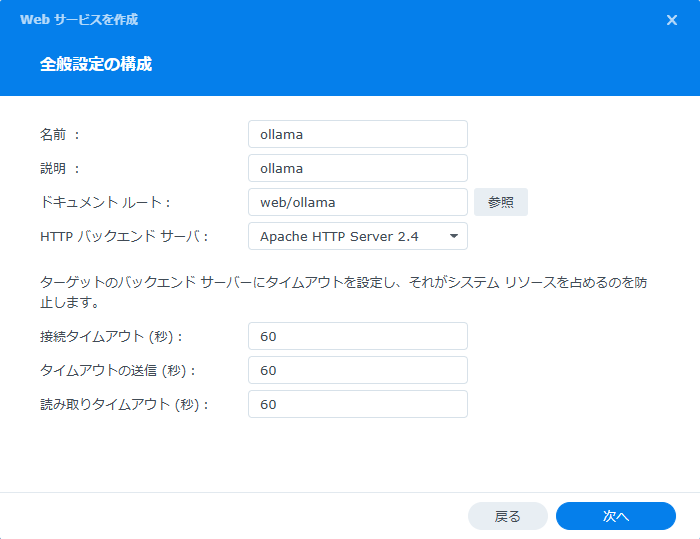Select the ドキュメント ルート field with web/ollama
Screen dimensions: 700x539
(358, 202)
